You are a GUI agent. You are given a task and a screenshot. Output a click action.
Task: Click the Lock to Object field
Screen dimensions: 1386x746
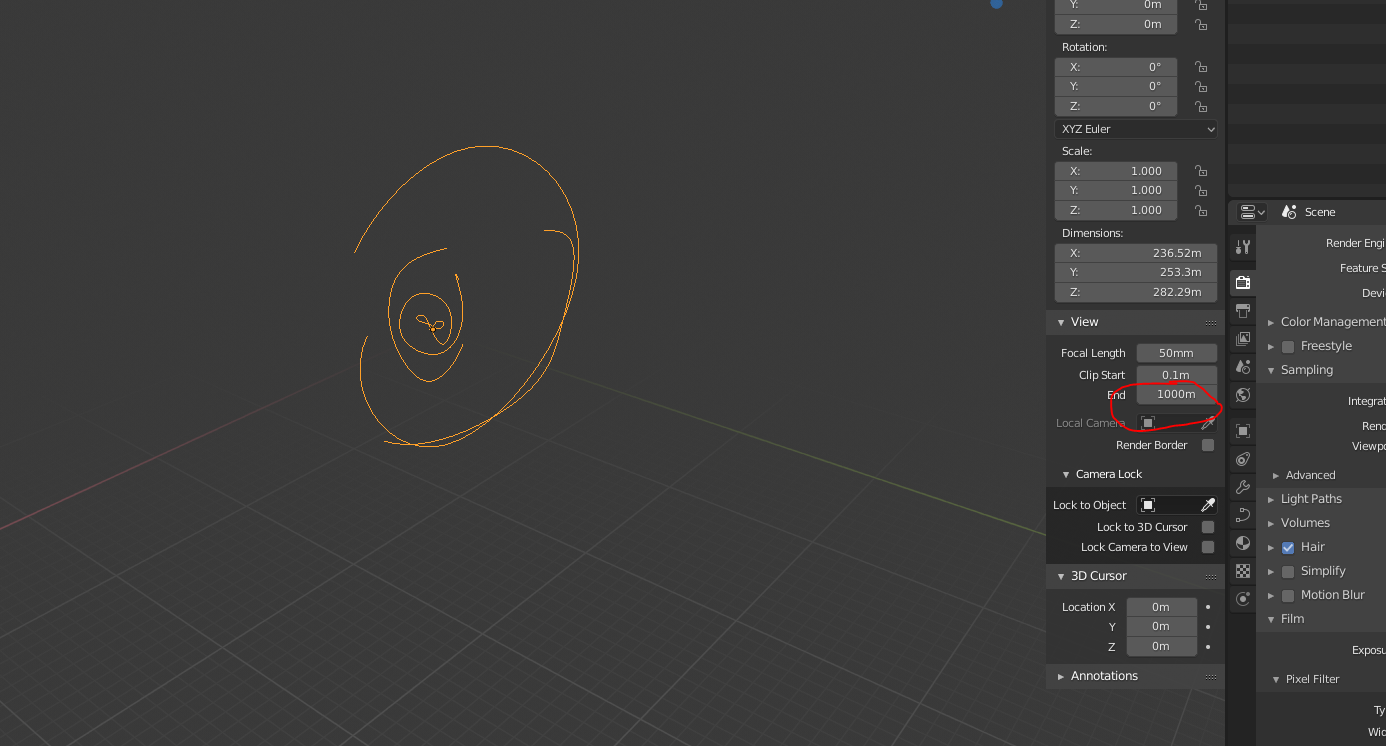coord(1166,505)
